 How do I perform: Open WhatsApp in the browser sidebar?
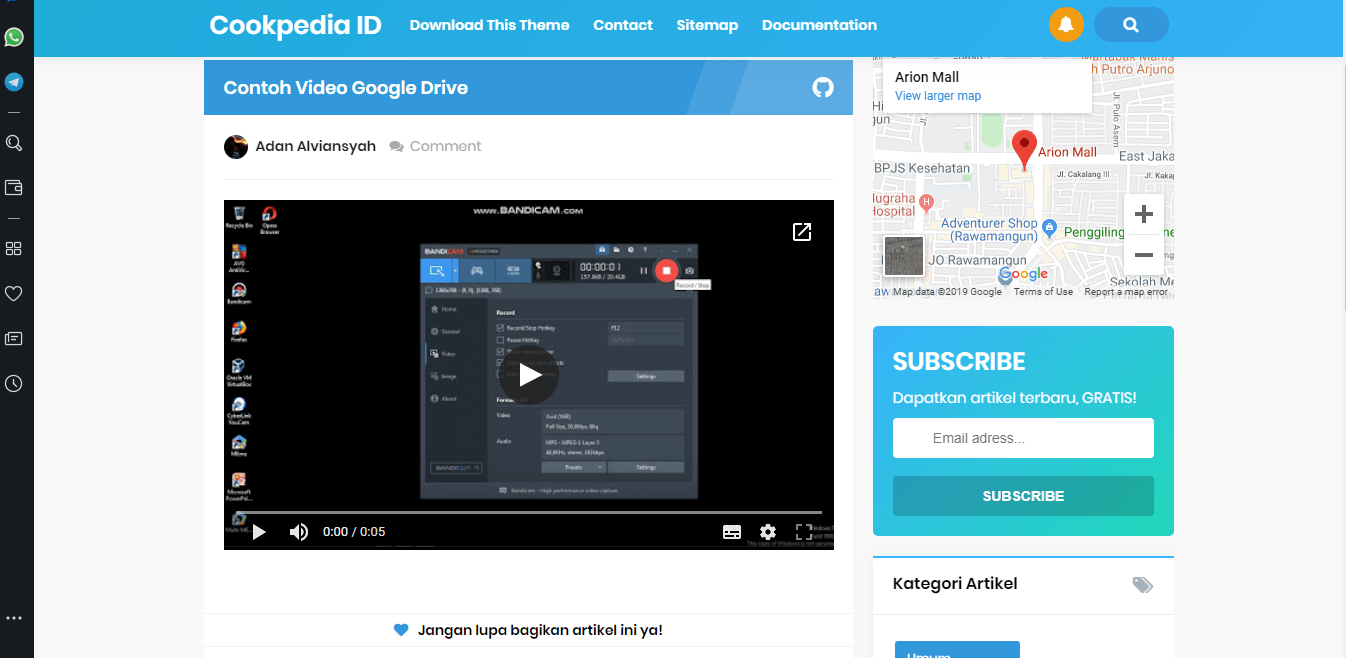pyautogui.click(x=14, y=37)
